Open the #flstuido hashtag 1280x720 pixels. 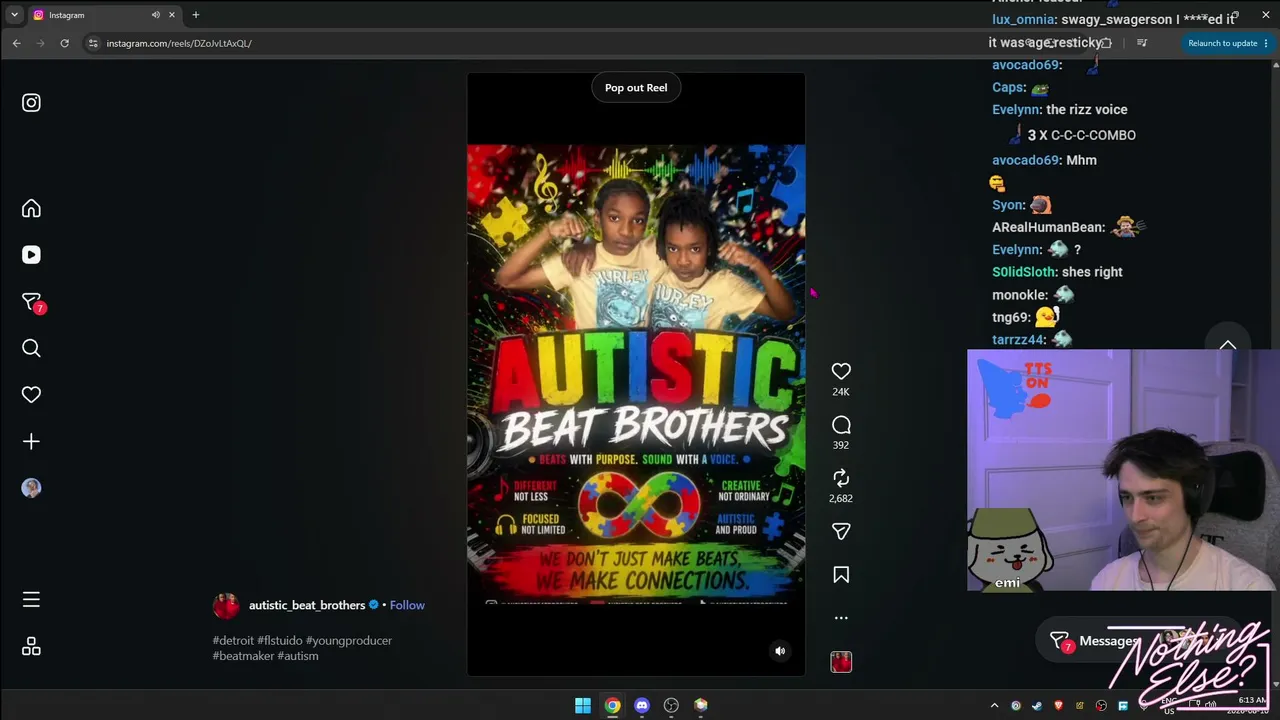pos(280,640)
